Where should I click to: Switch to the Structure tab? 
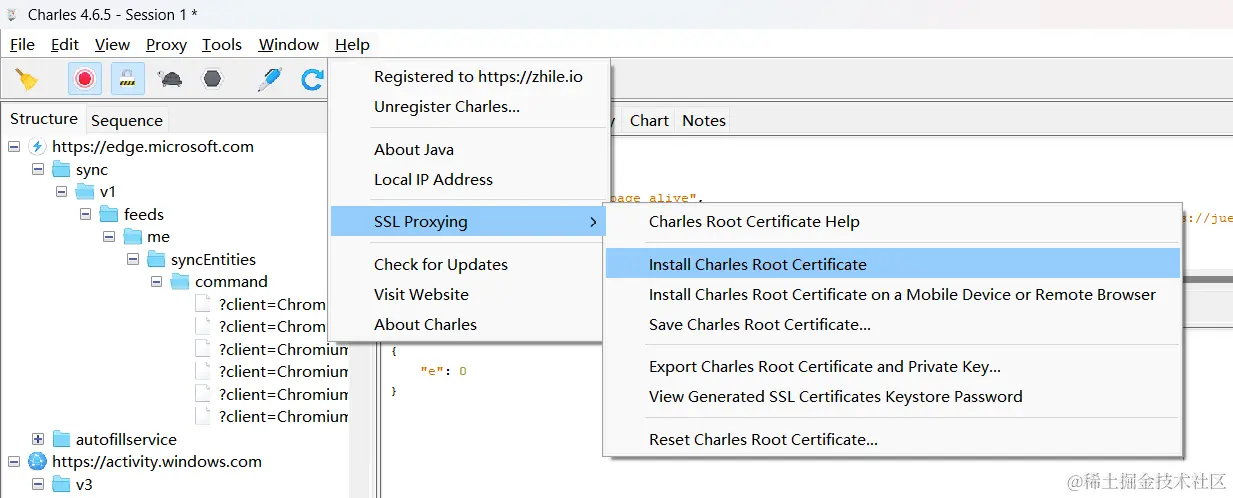44,119
